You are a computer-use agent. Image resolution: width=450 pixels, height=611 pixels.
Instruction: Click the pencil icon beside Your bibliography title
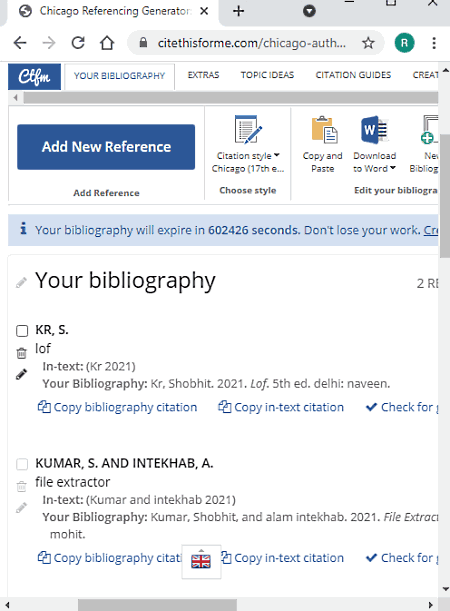point(21,282)
